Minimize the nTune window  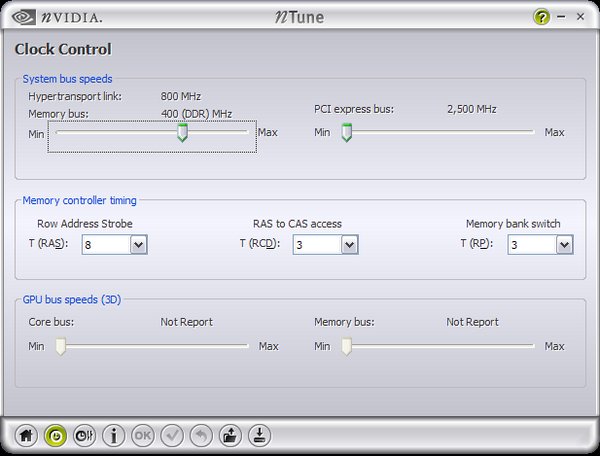point(561,17)
